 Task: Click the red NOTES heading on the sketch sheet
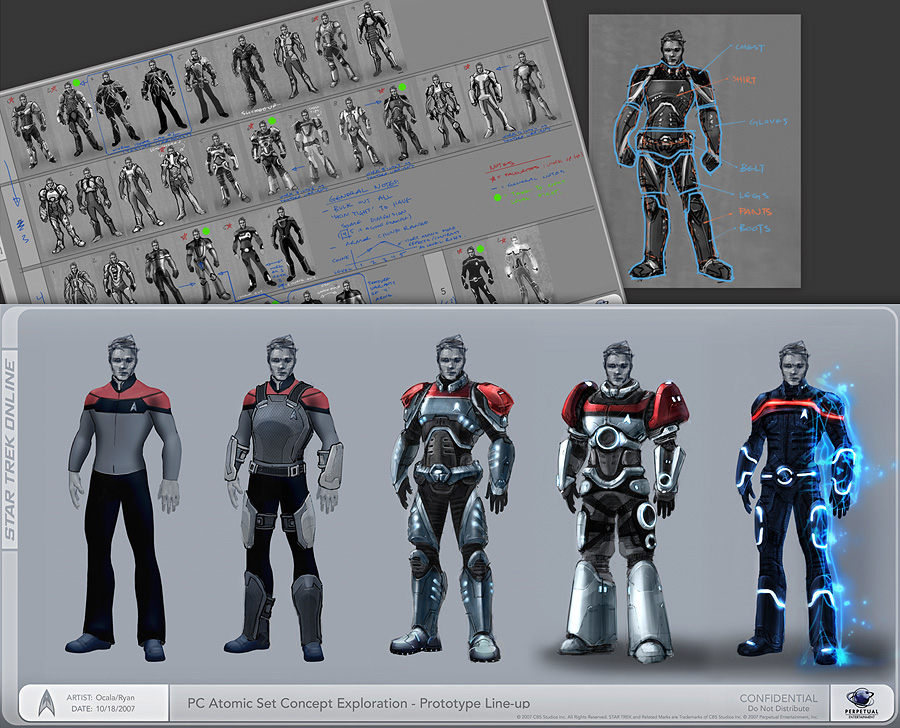click(x=502, y=166)
